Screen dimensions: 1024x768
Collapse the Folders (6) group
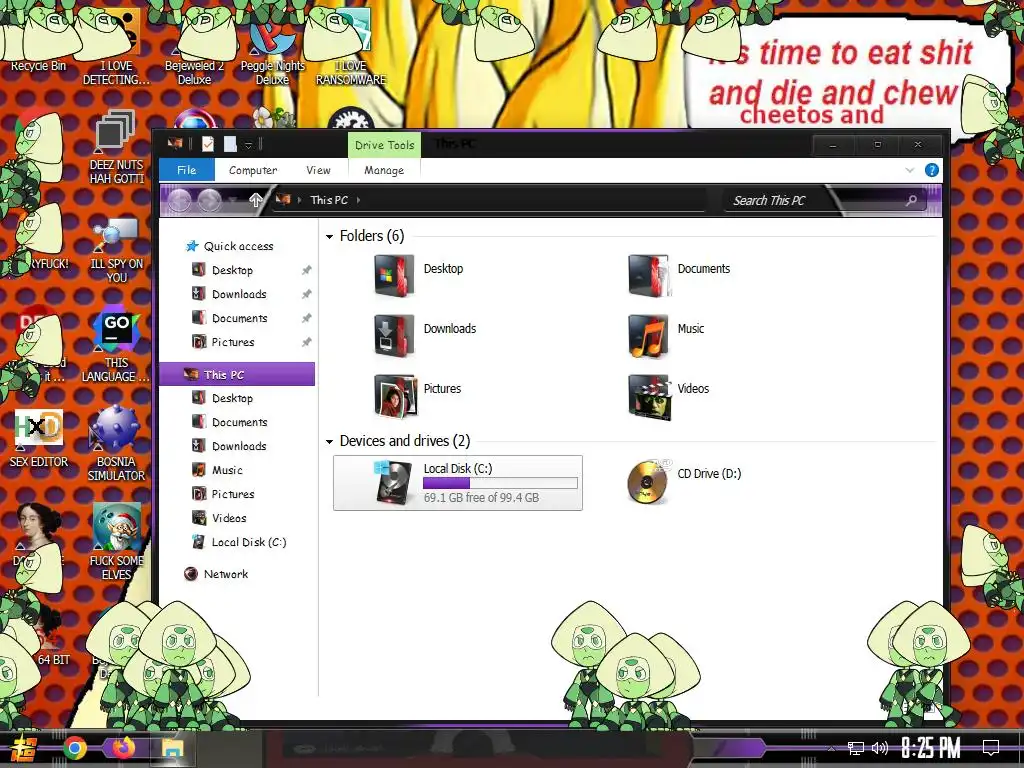click(x=329, y=236)
